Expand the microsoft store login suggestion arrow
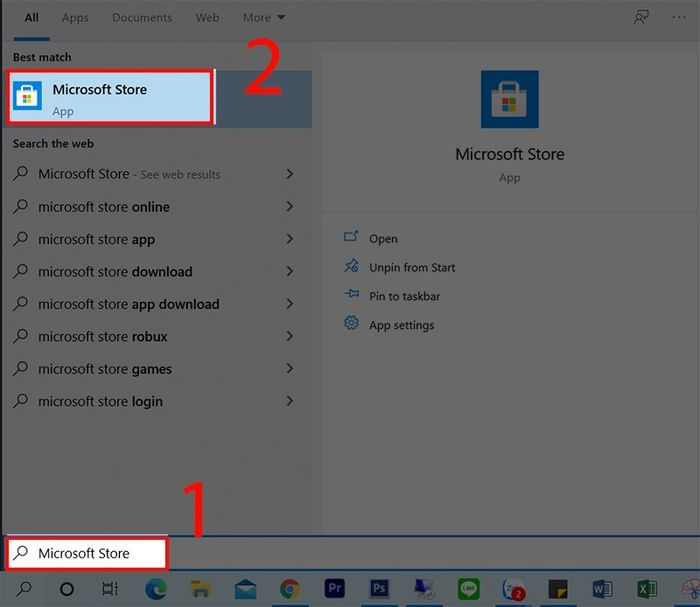 pos(290,401)
